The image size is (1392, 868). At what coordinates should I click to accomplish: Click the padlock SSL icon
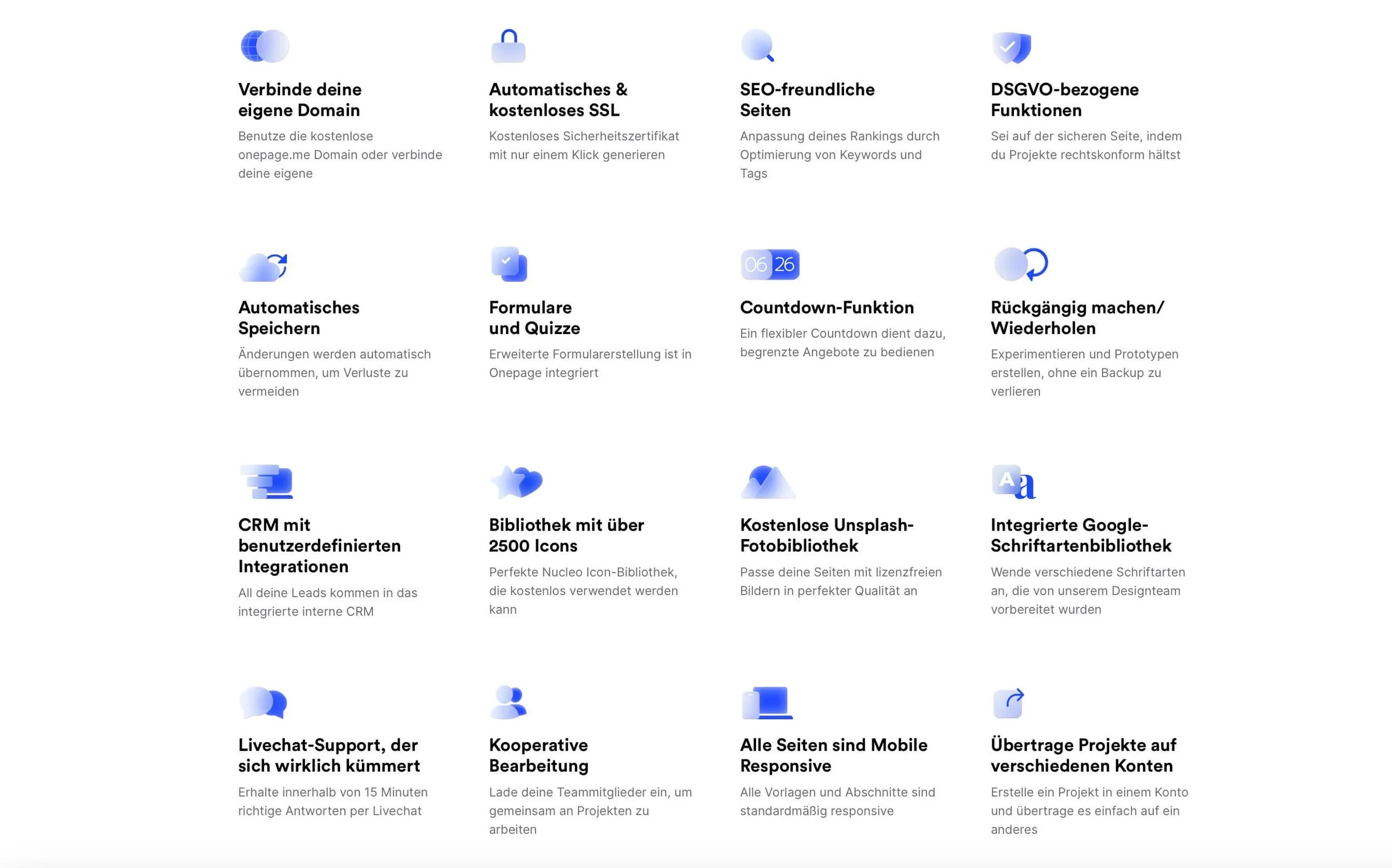click(x=508, y=46)
